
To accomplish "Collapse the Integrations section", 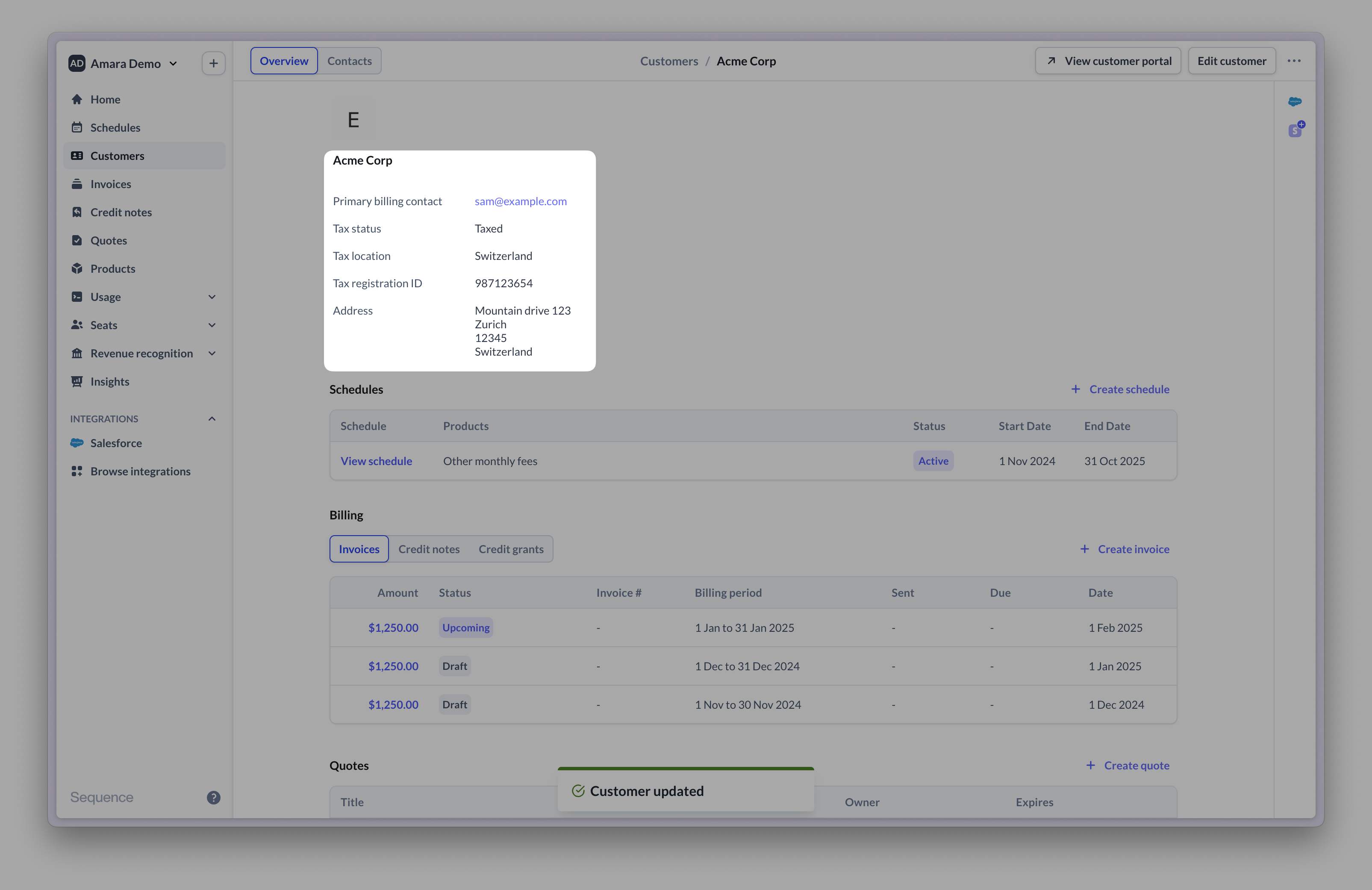I will [x=212, y=418].
